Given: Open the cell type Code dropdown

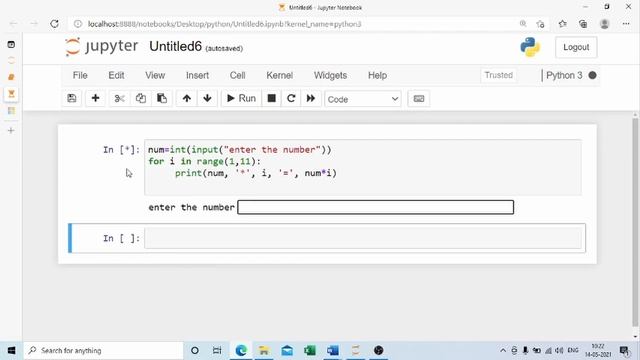Looking at the screenshot, I should pyautogui.click(x=363, y=99).
